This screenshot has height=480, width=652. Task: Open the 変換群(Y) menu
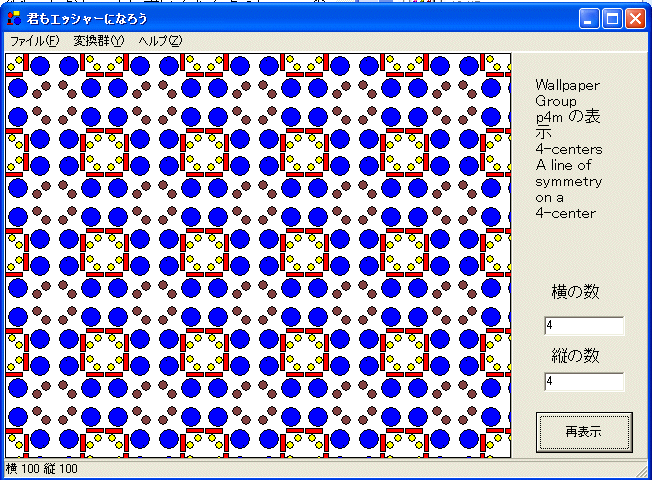tap(99, 41)
